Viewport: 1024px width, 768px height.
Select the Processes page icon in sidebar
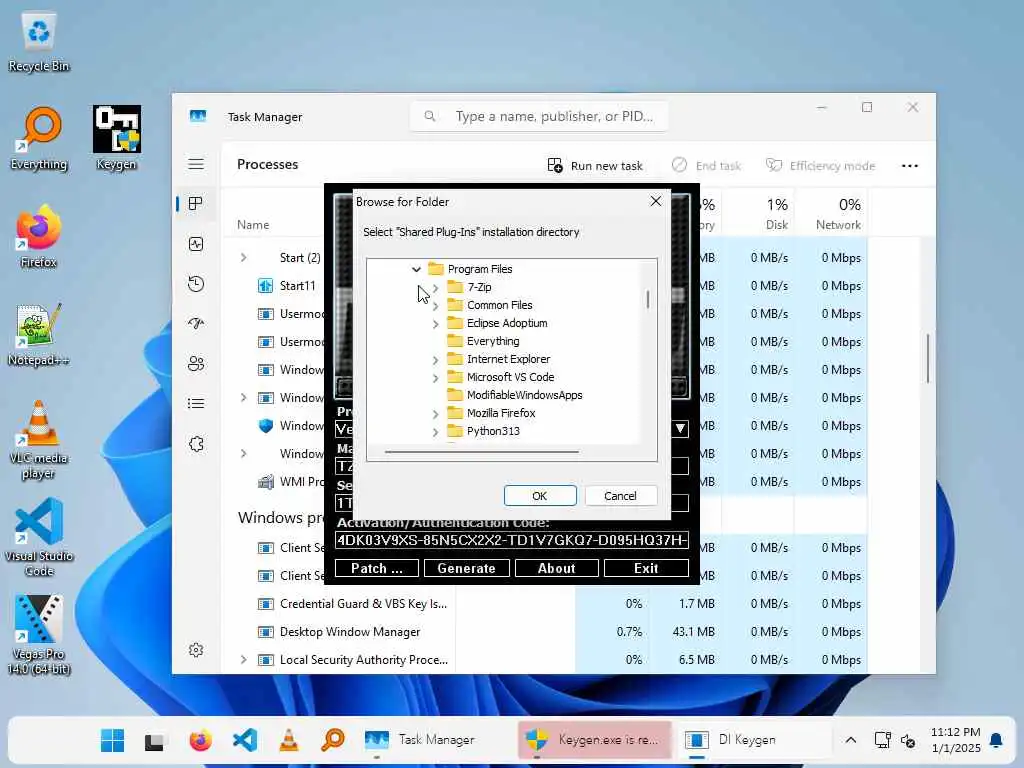pos(195,204)
